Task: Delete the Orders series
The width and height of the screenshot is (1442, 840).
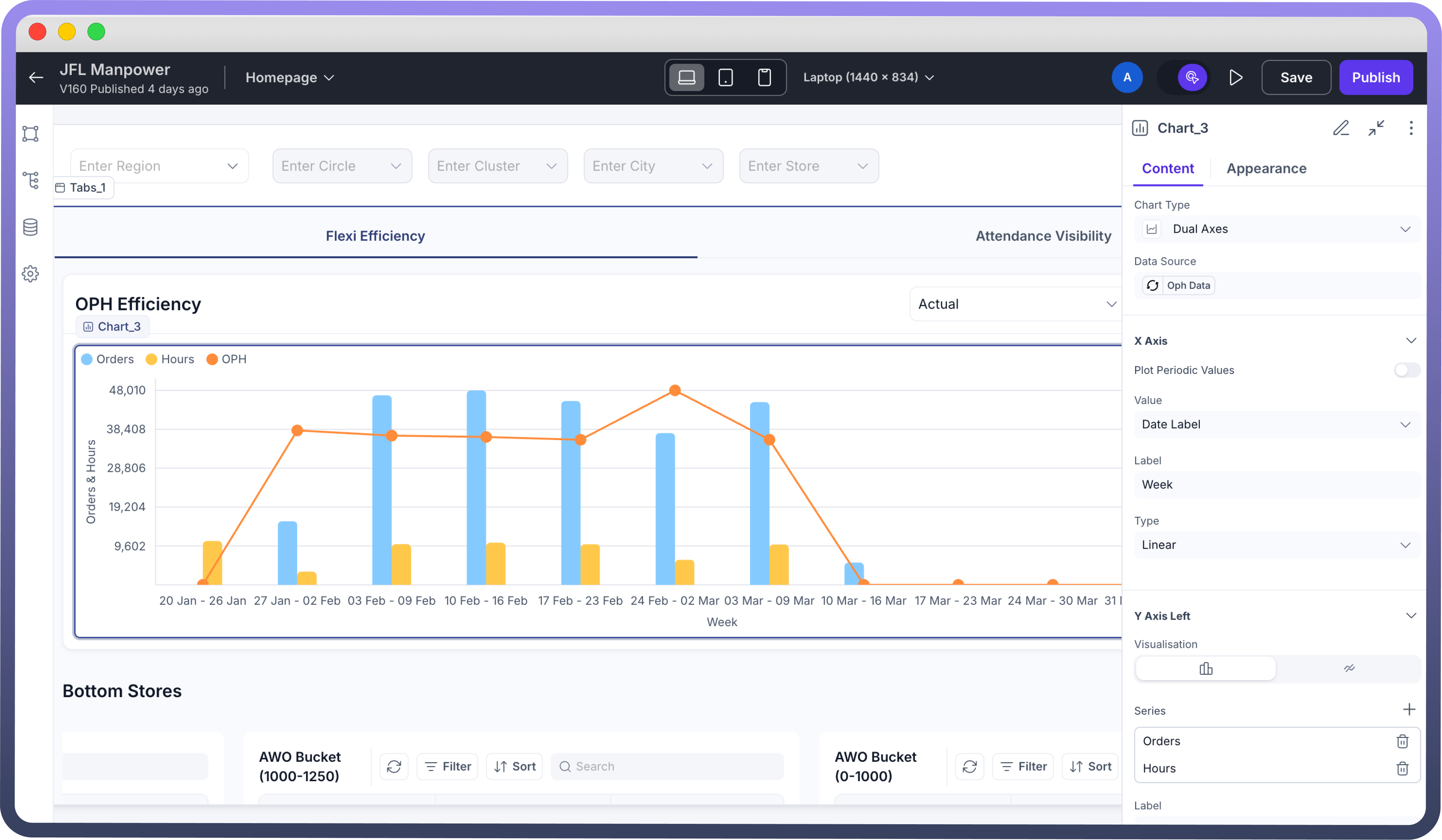Action: [1402, 741]
